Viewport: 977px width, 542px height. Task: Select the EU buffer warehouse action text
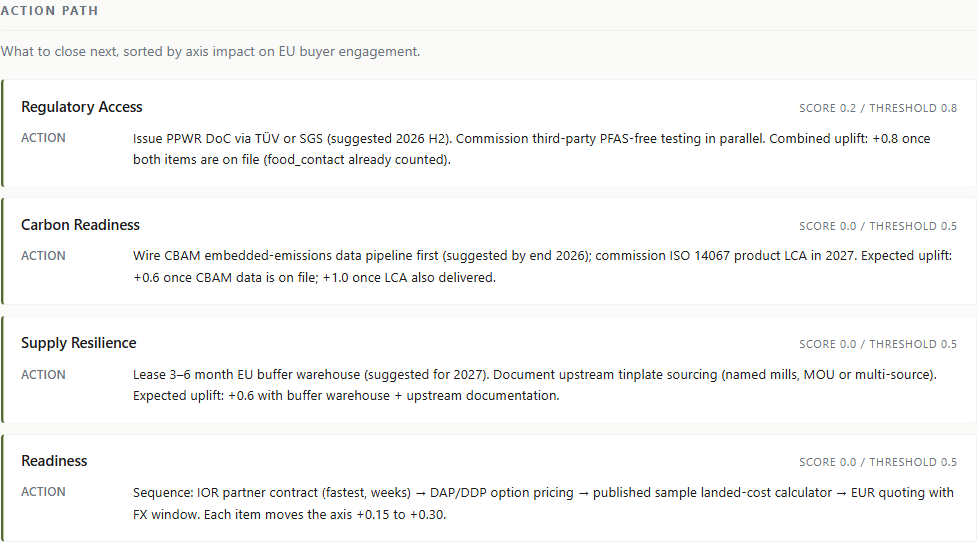(x=535, y=385)
